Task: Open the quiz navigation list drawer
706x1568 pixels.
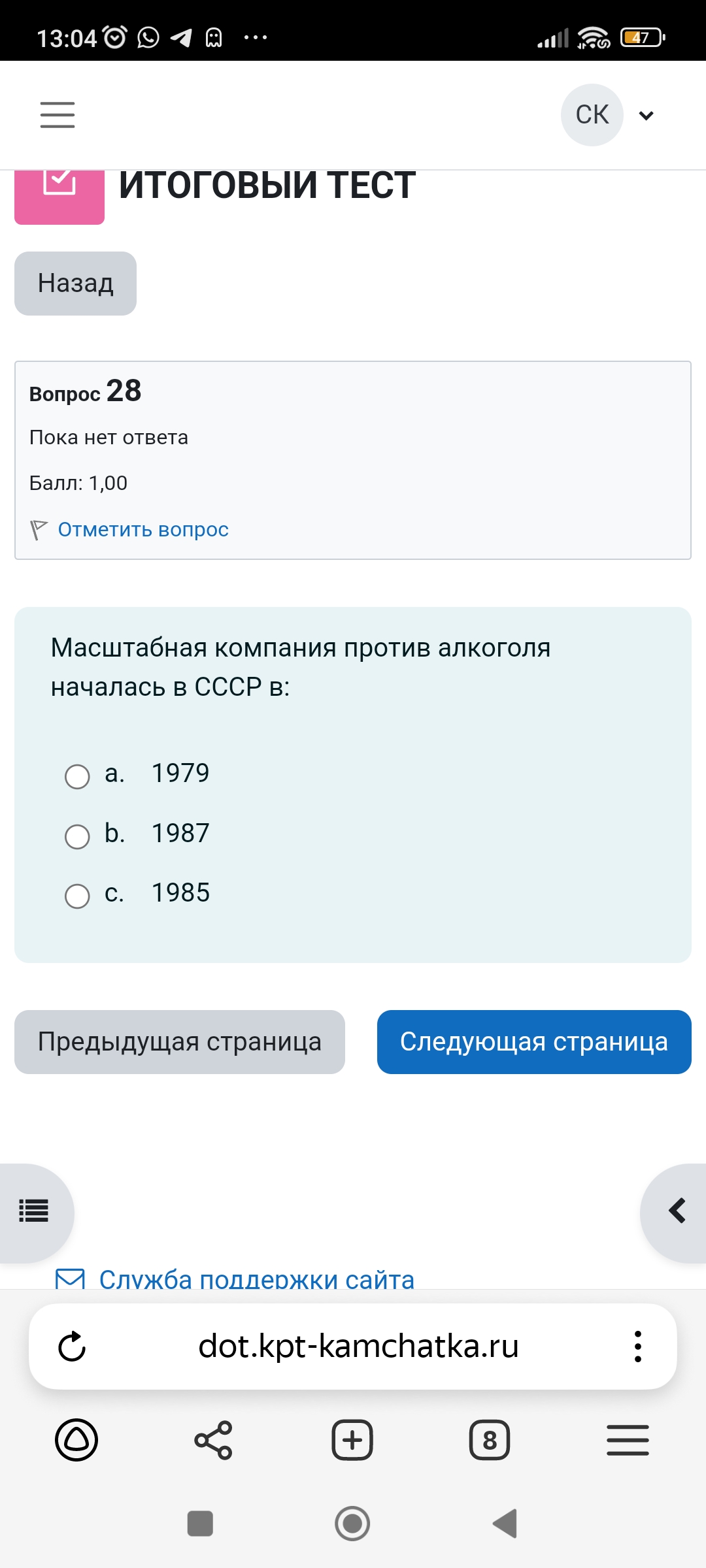Action: coord(34,1211)
